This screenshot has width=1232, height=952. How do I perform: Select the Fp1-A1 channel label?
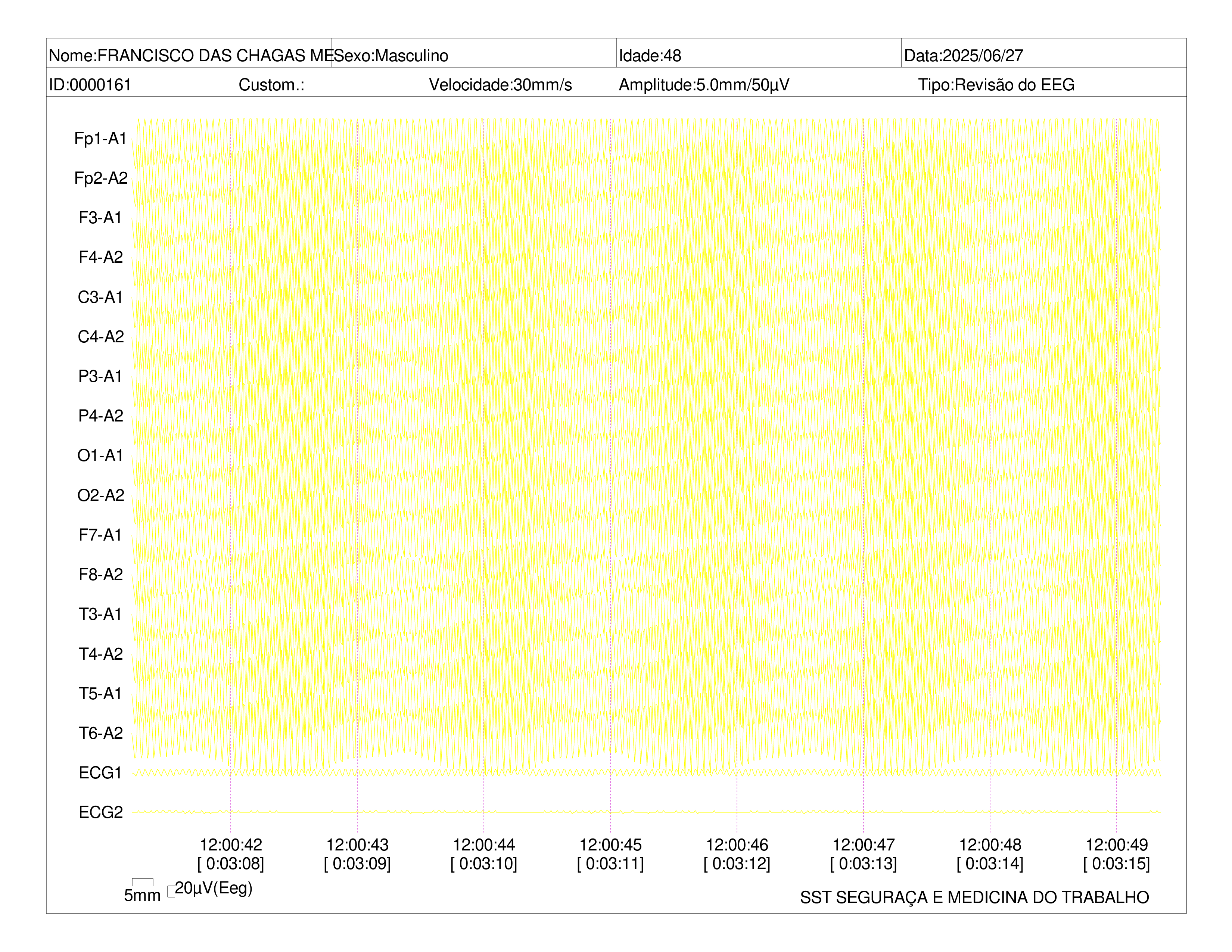(100, 138)
